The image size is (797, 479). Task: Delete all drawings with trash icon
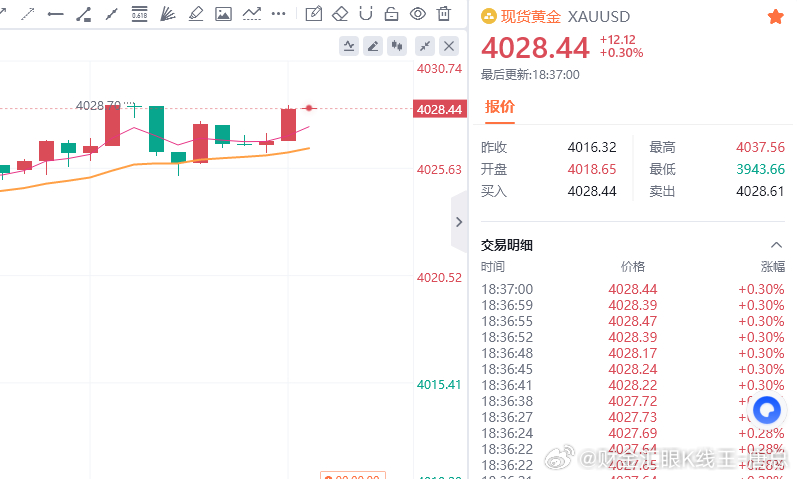(444, 14)
